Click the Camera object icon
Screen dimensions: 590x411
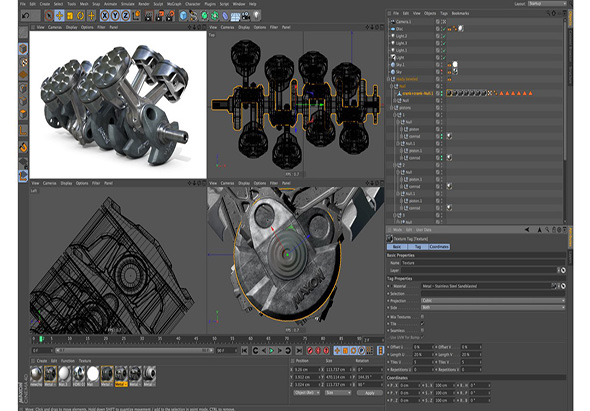click(x=246, y=15)
